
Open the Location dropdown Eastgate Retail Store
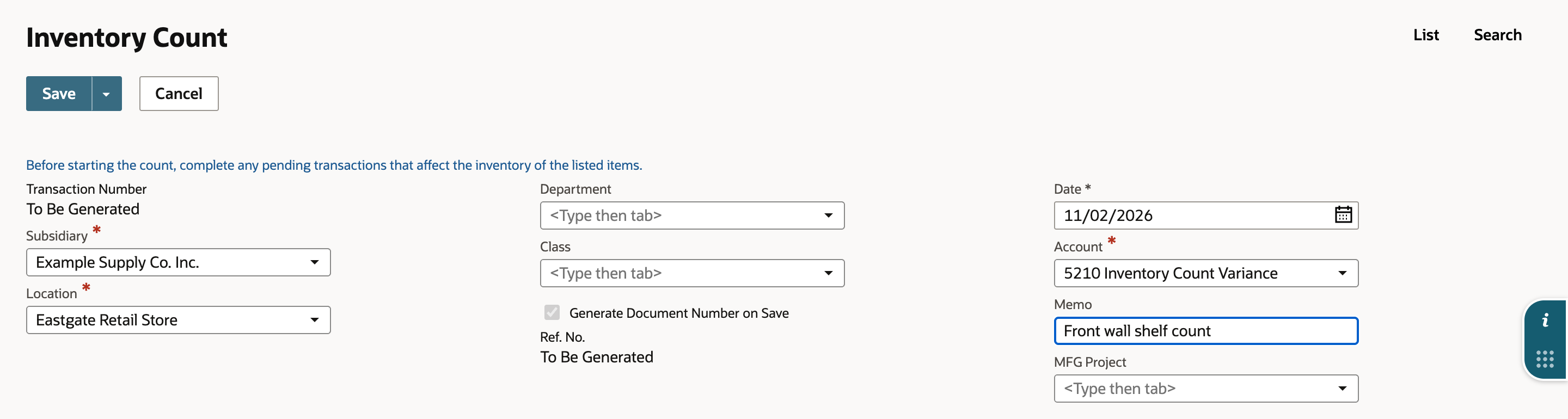179,320
